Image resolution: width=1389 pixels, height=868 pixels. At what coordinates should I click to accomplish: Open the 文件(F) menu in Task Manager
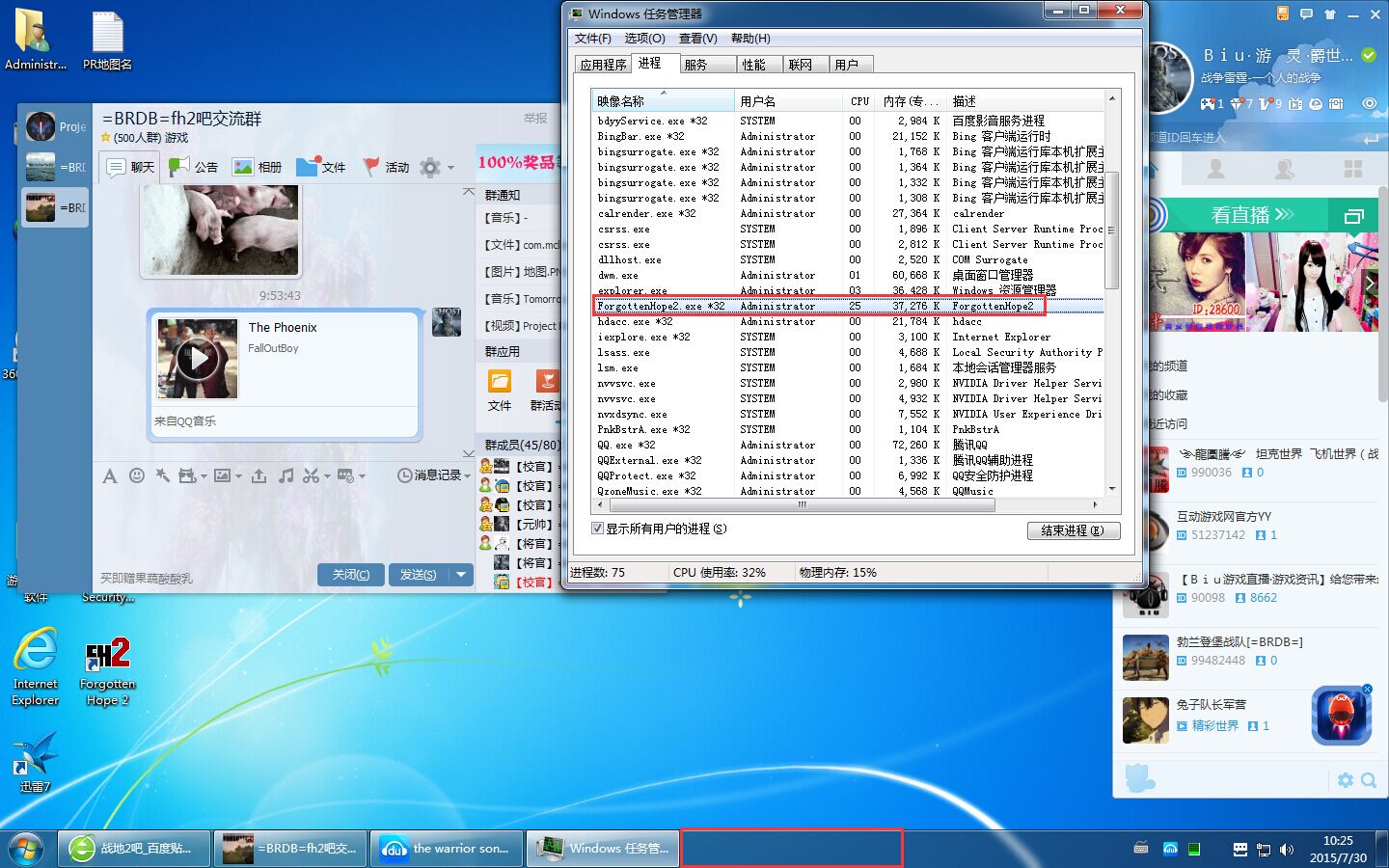(x=593, y=39)
